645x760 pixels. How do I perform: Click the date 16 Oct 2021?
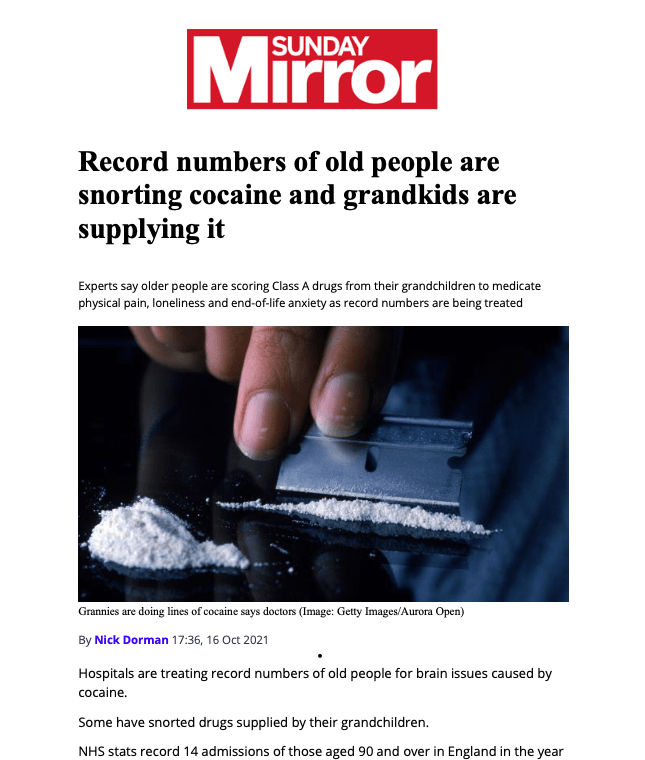237,640
